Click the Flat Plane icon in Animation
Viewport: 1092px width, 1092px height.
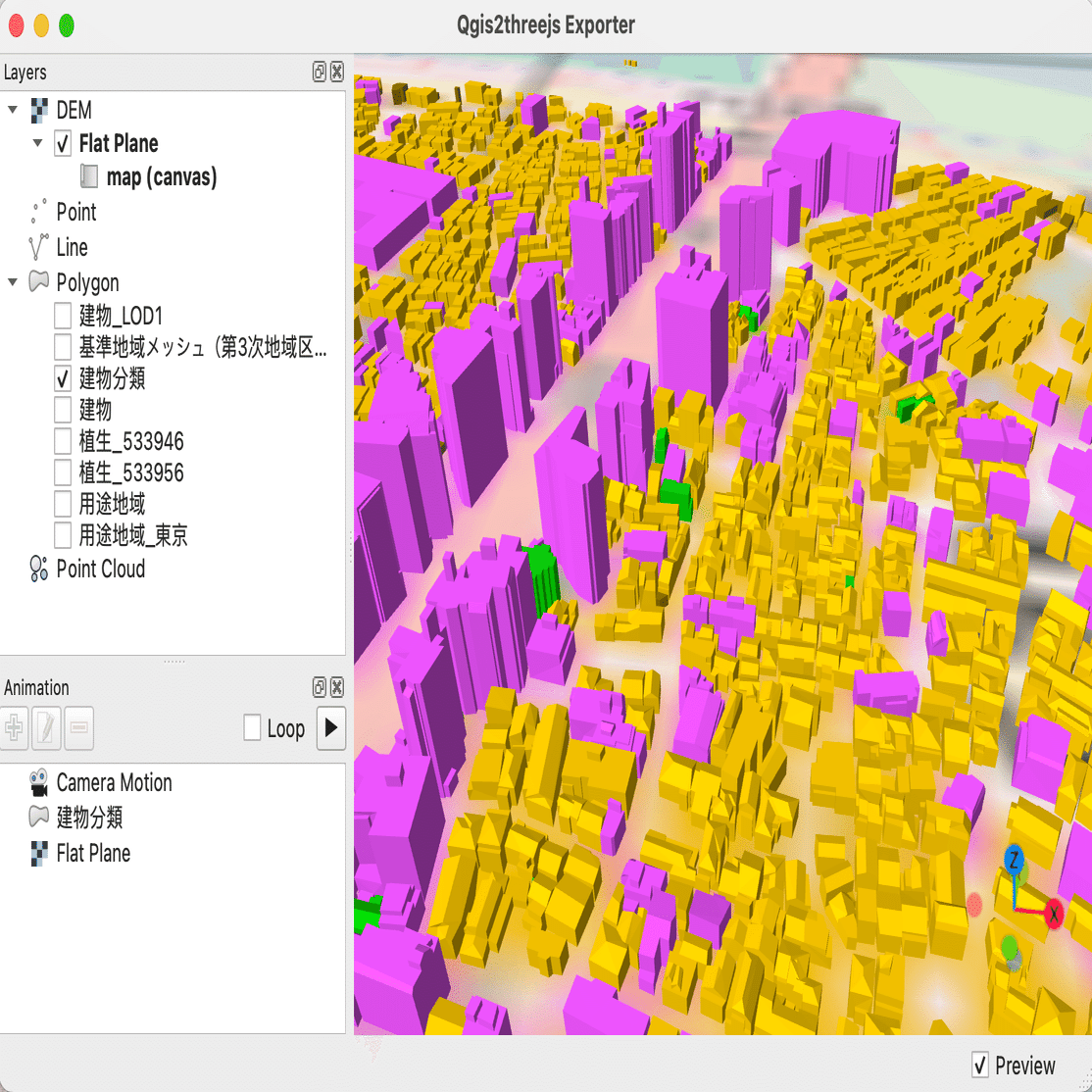click(39, 853)
